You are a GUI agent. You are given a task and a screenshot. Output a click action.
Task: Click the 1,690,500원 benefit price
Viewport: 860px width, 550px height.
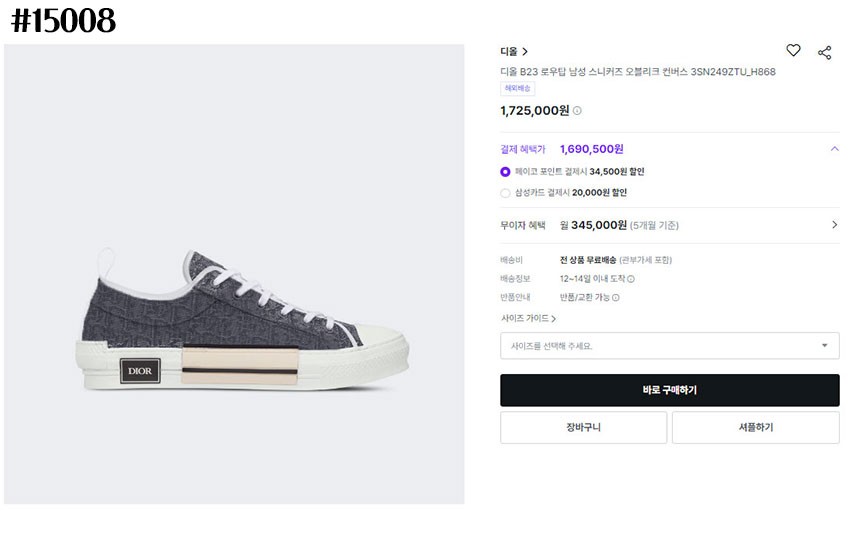click(x=591, y=149)
